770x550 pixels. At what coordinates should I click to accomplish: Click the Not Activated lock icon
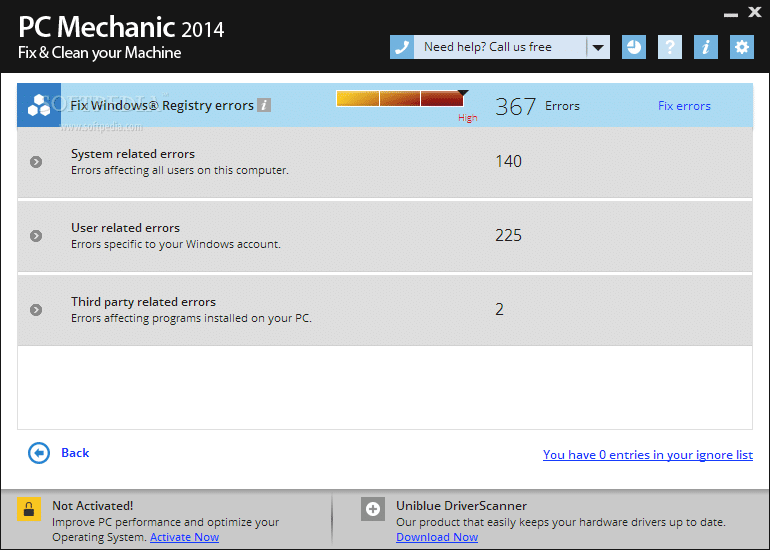pos(29,508)
